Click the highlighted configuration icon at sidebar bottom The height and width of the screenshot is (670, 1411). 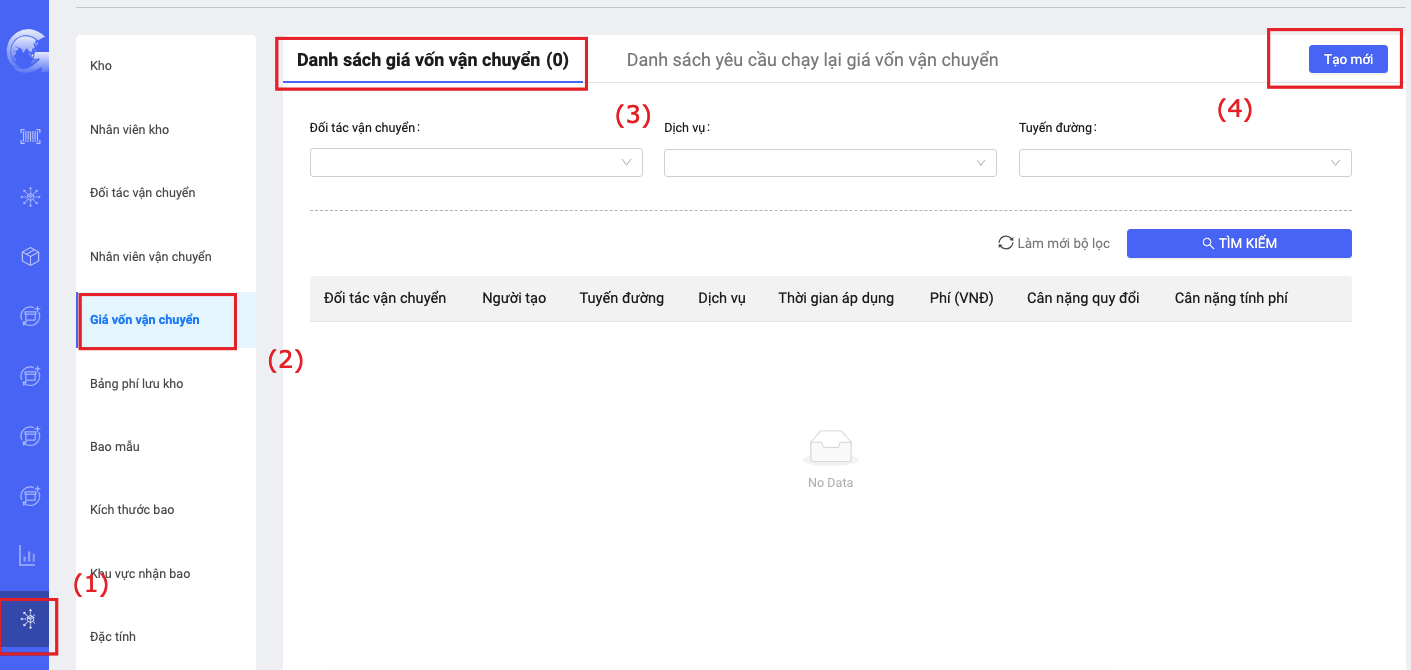tap(29, 620)
